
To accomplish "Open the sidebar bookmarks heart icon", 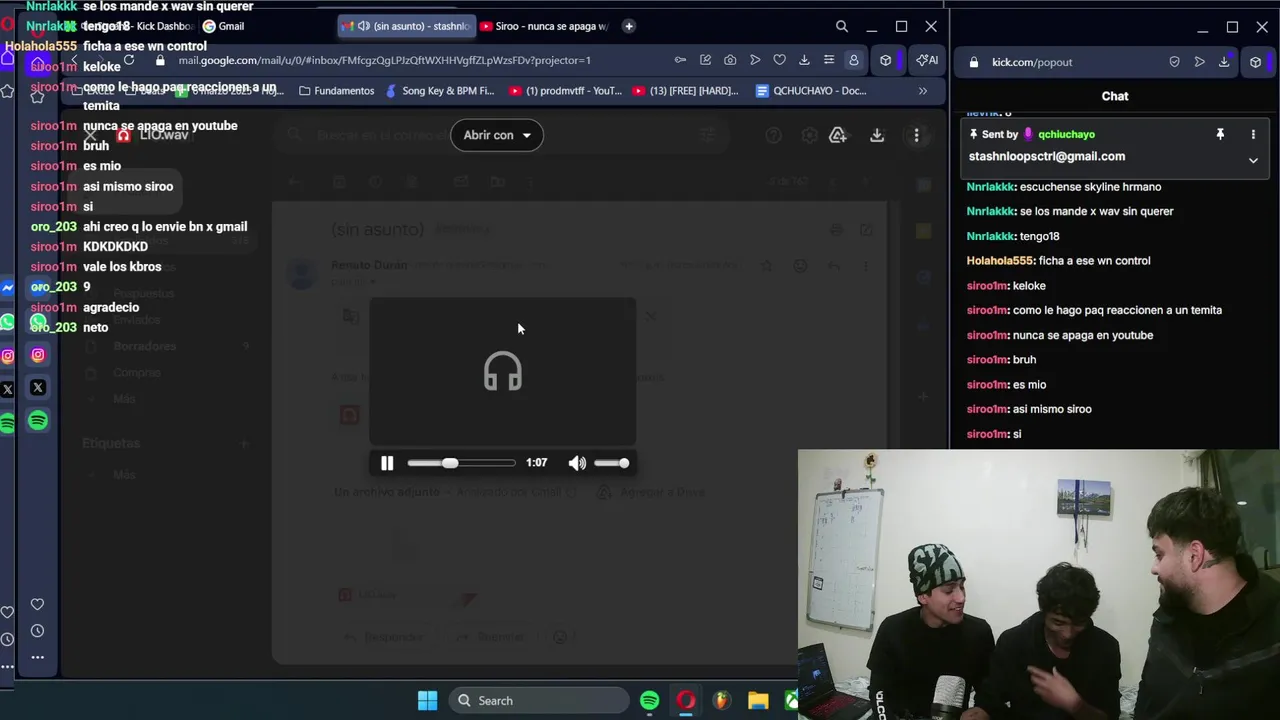I will (37, 604).
